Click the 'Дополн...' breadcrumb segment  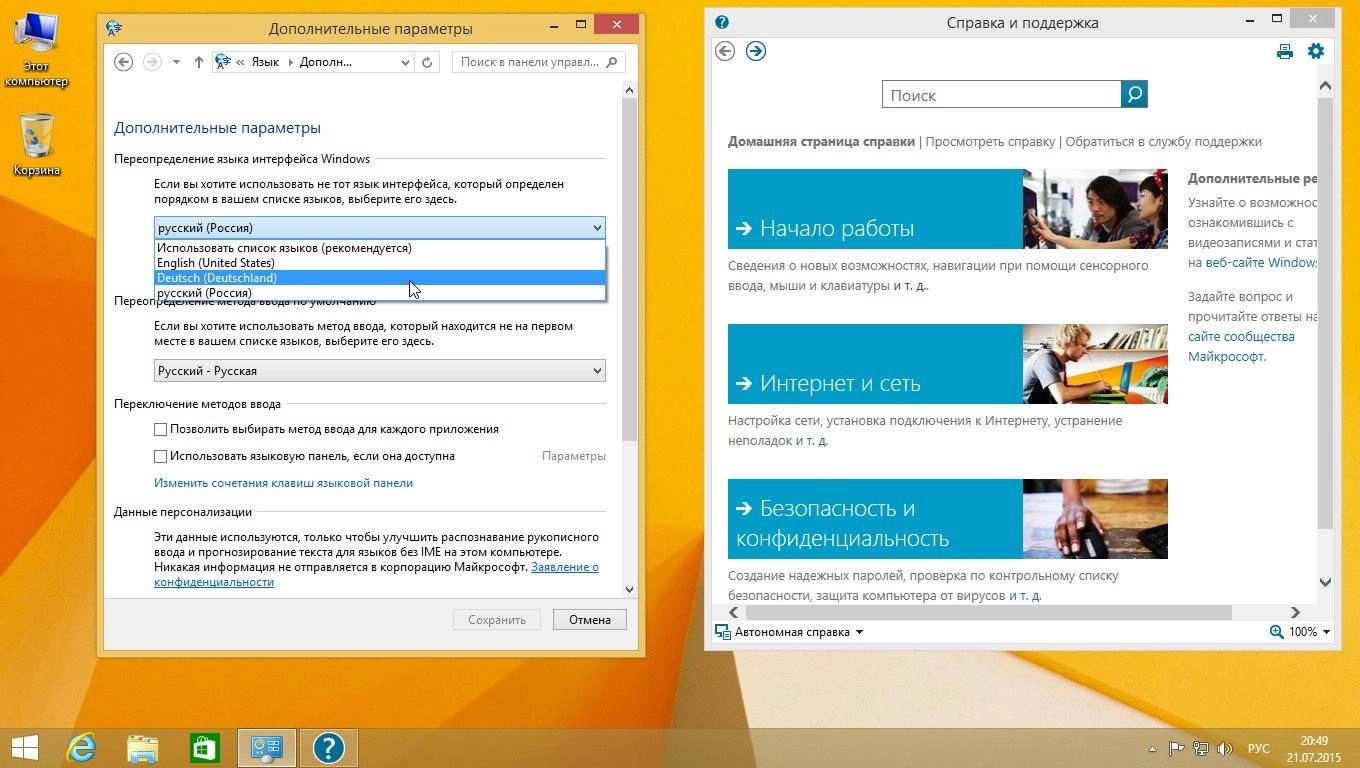[x=326, y=62]
